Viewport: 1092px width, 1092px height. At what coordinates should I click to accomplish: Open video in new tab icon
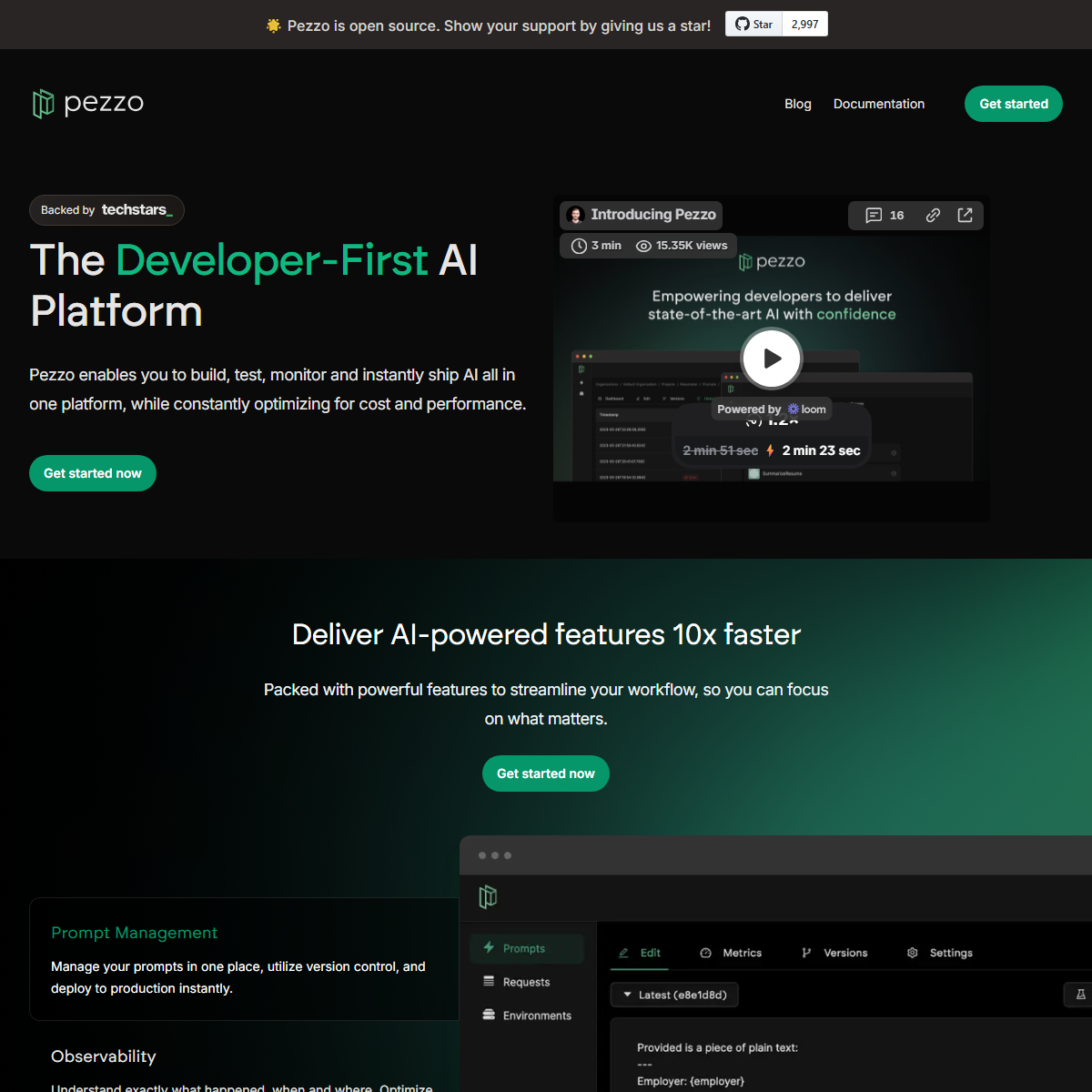(966, 216)
